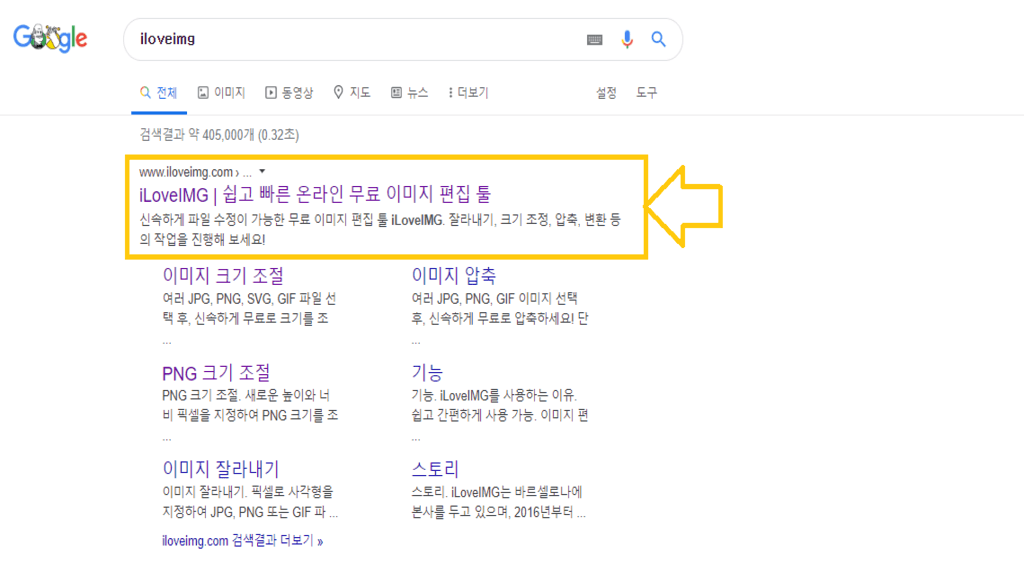Viewport: 1024px width, 576px height.
Task: Open 설정 options
Action: pos(606,93)
